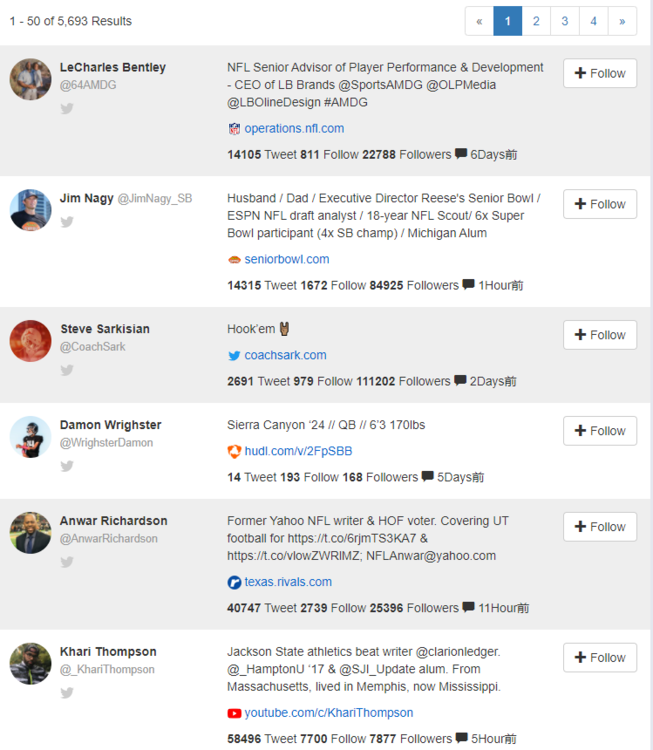Image resolution: width=653 pixels, height=750 pixels.
Task: Follow LeCharles Bentley
Action: point(599,73)
